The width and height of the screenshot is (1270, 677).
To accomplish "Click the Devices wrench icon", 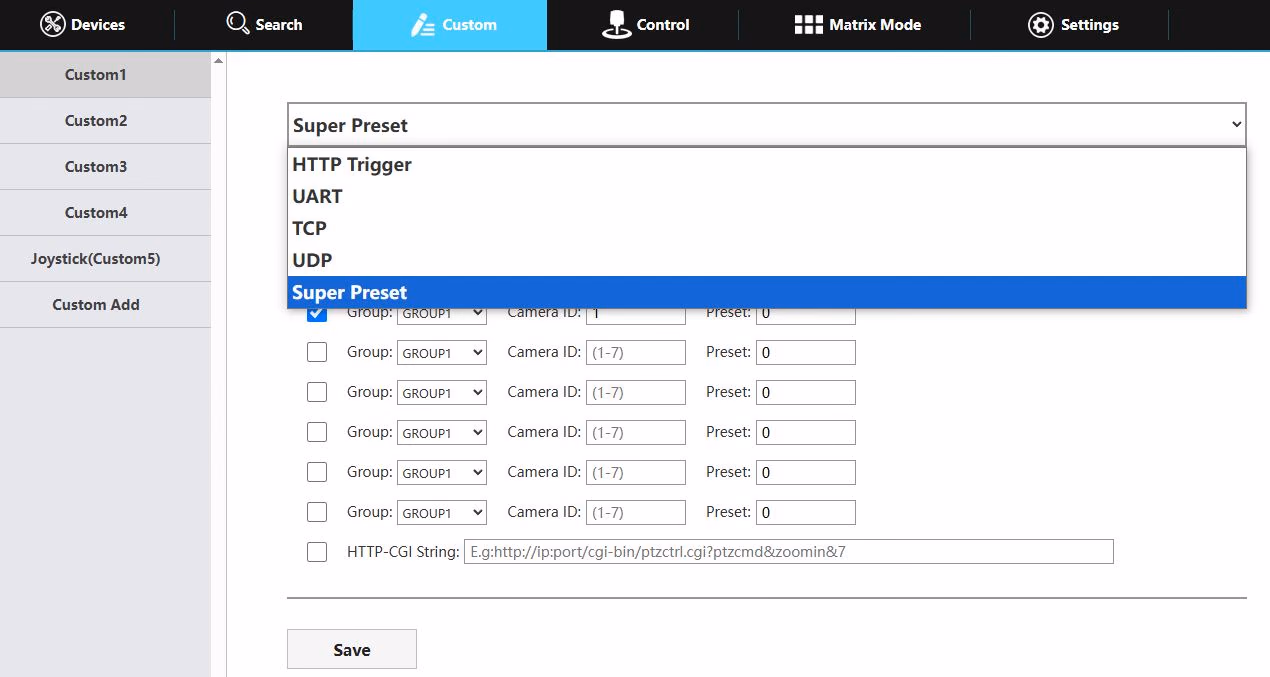I will coord(52,24).
